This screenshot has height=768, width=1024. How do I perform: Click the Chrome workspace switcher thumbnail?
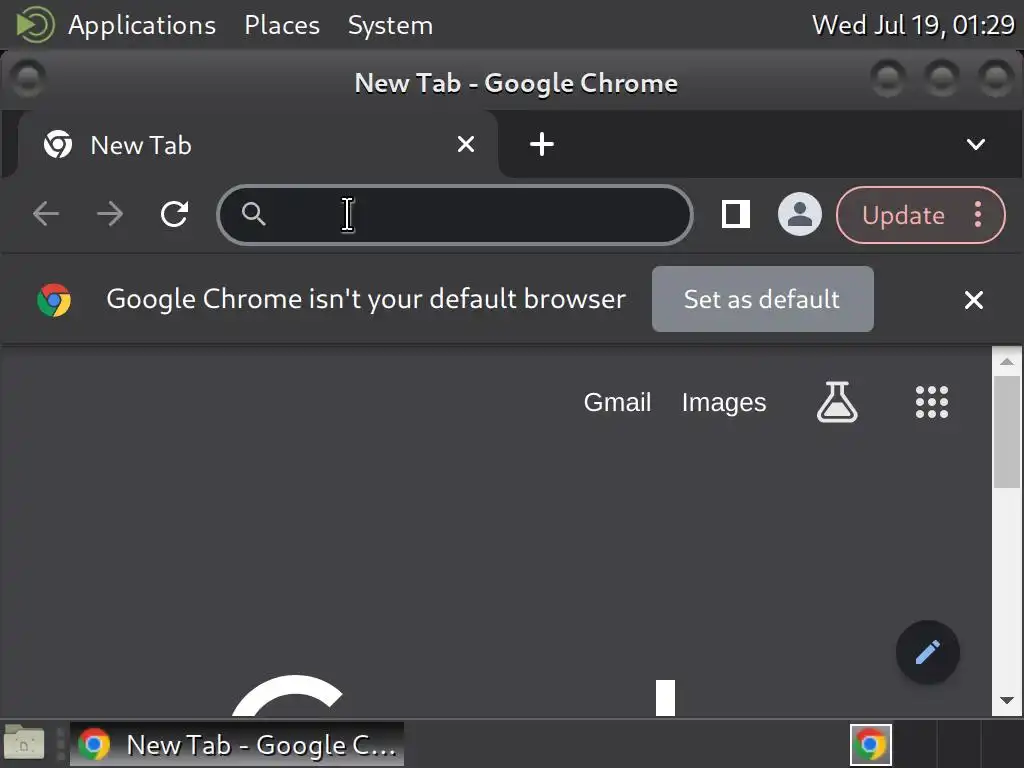(x=871, y=744)
